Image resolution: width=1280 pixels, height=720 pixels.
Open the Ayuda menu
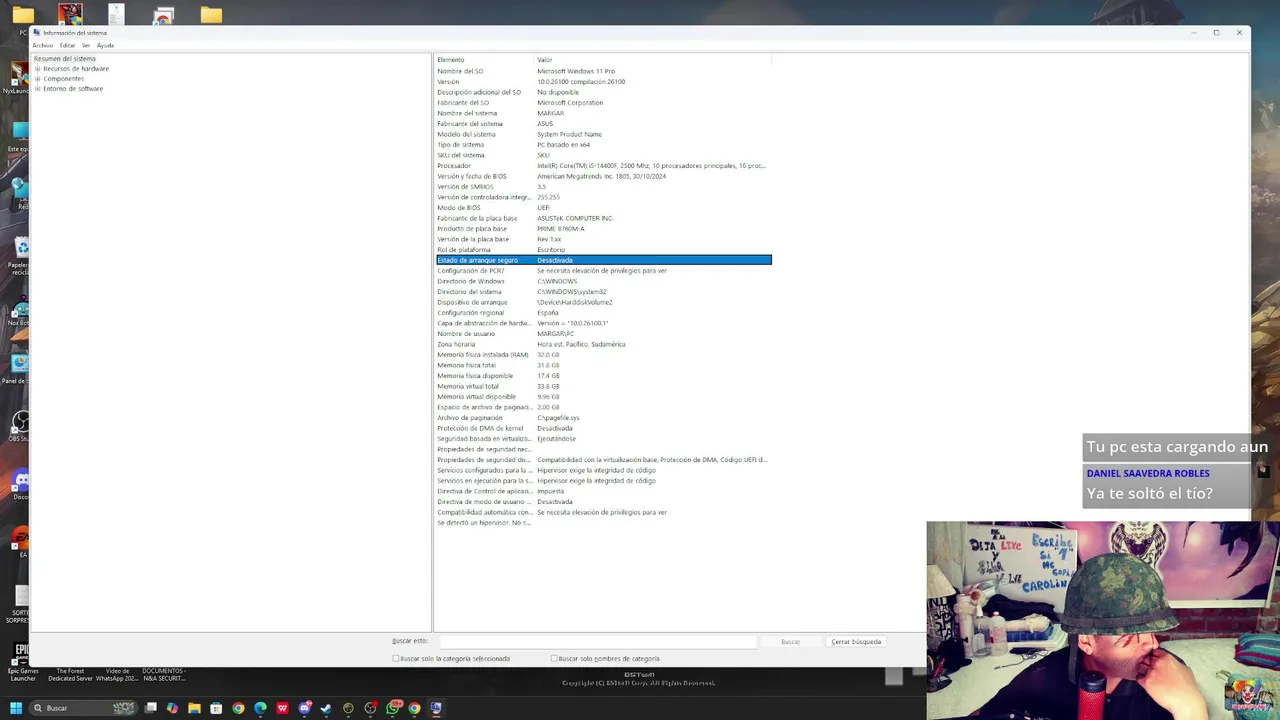105,46
